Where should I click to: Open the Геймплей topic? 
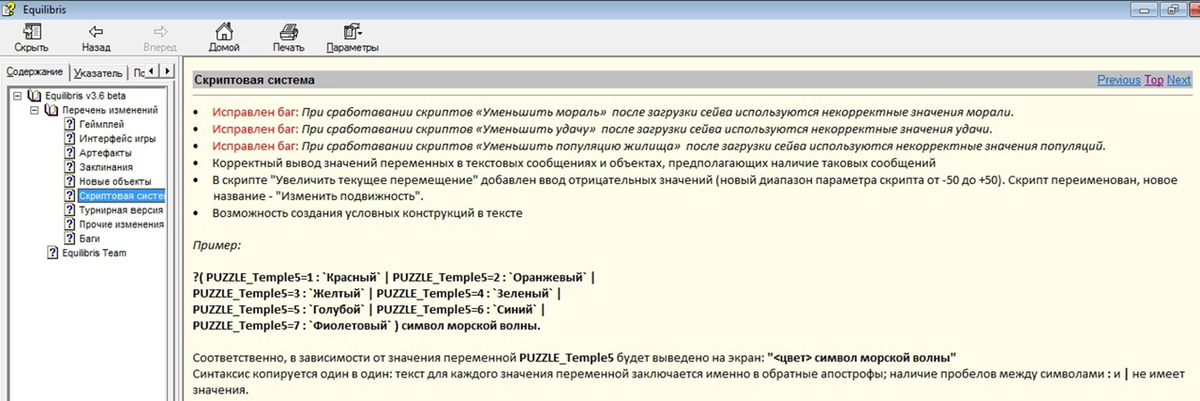point(101,124)
